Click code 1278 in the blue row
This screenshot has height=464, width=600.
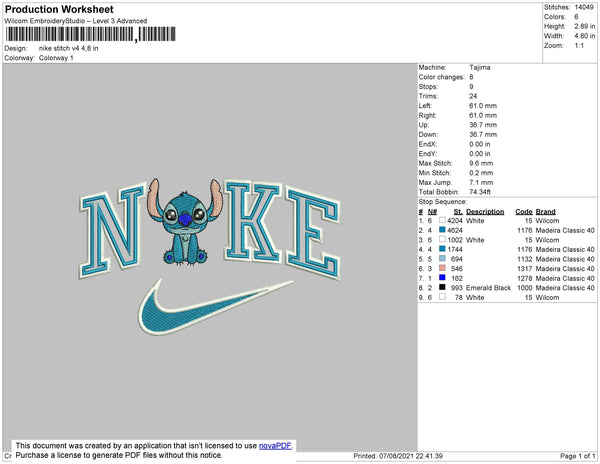[525, 278]
